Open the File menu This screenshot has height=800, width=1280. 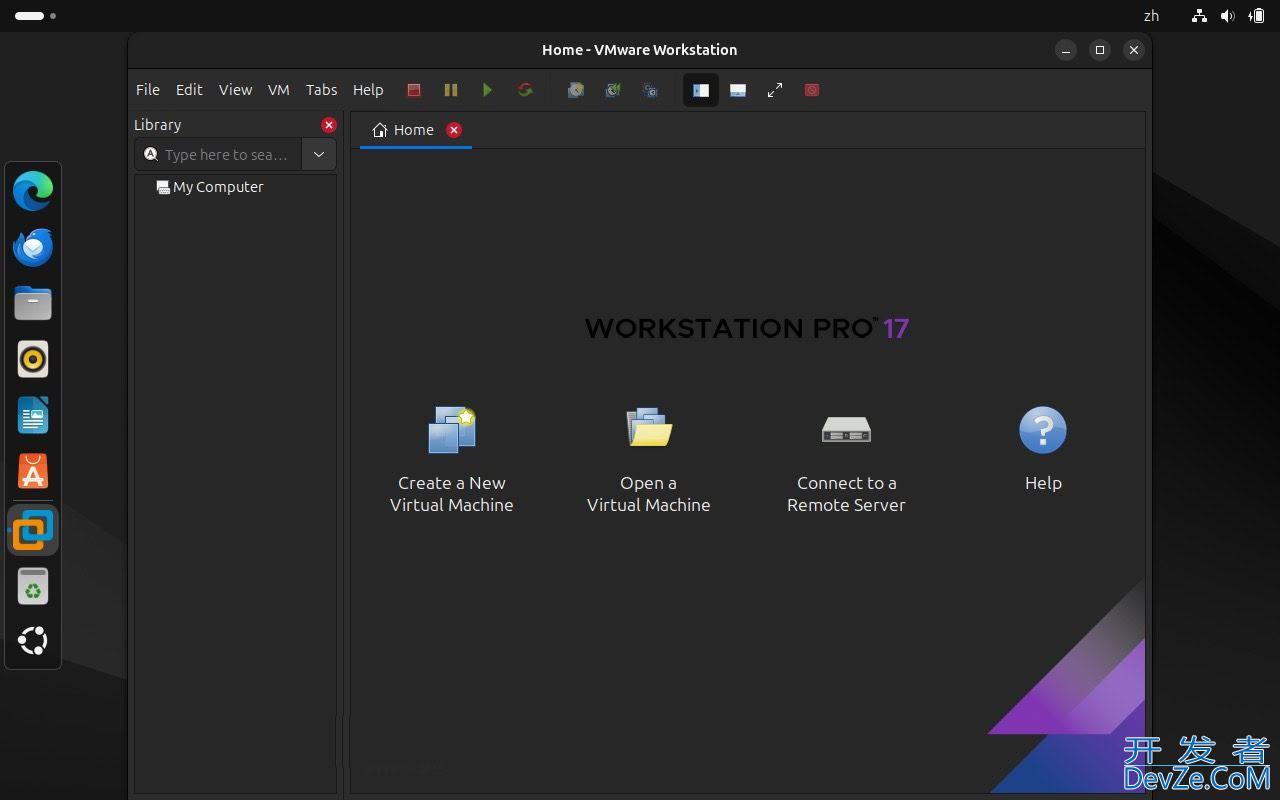pos(148,90)
